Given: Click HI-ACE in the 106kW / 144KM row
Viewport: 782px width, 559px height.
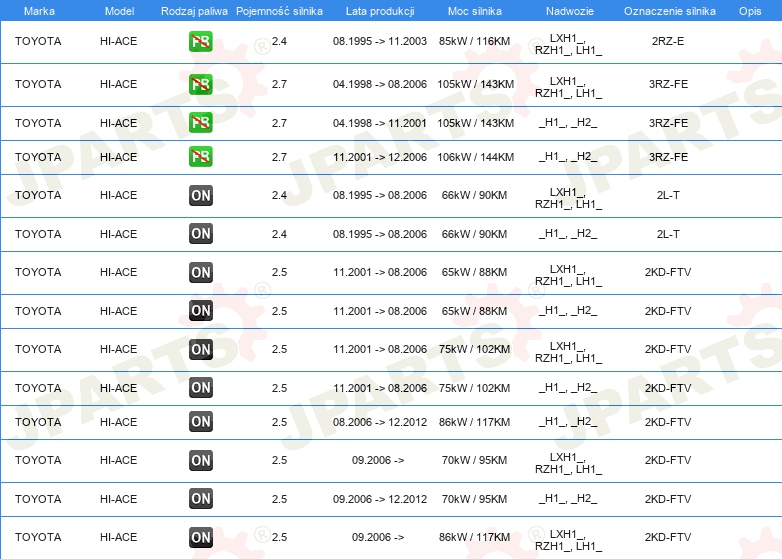Looking at the screenshot, I should [x=119, y=157].
